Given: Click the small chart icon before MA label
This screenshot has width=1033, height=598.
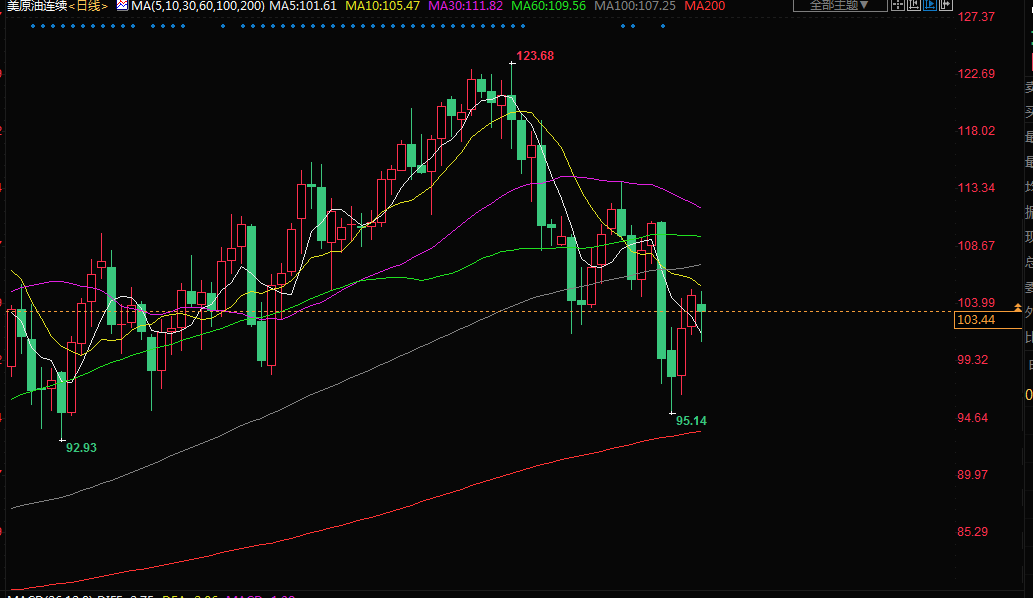Looking at the screenshot, I should point(121,6).
